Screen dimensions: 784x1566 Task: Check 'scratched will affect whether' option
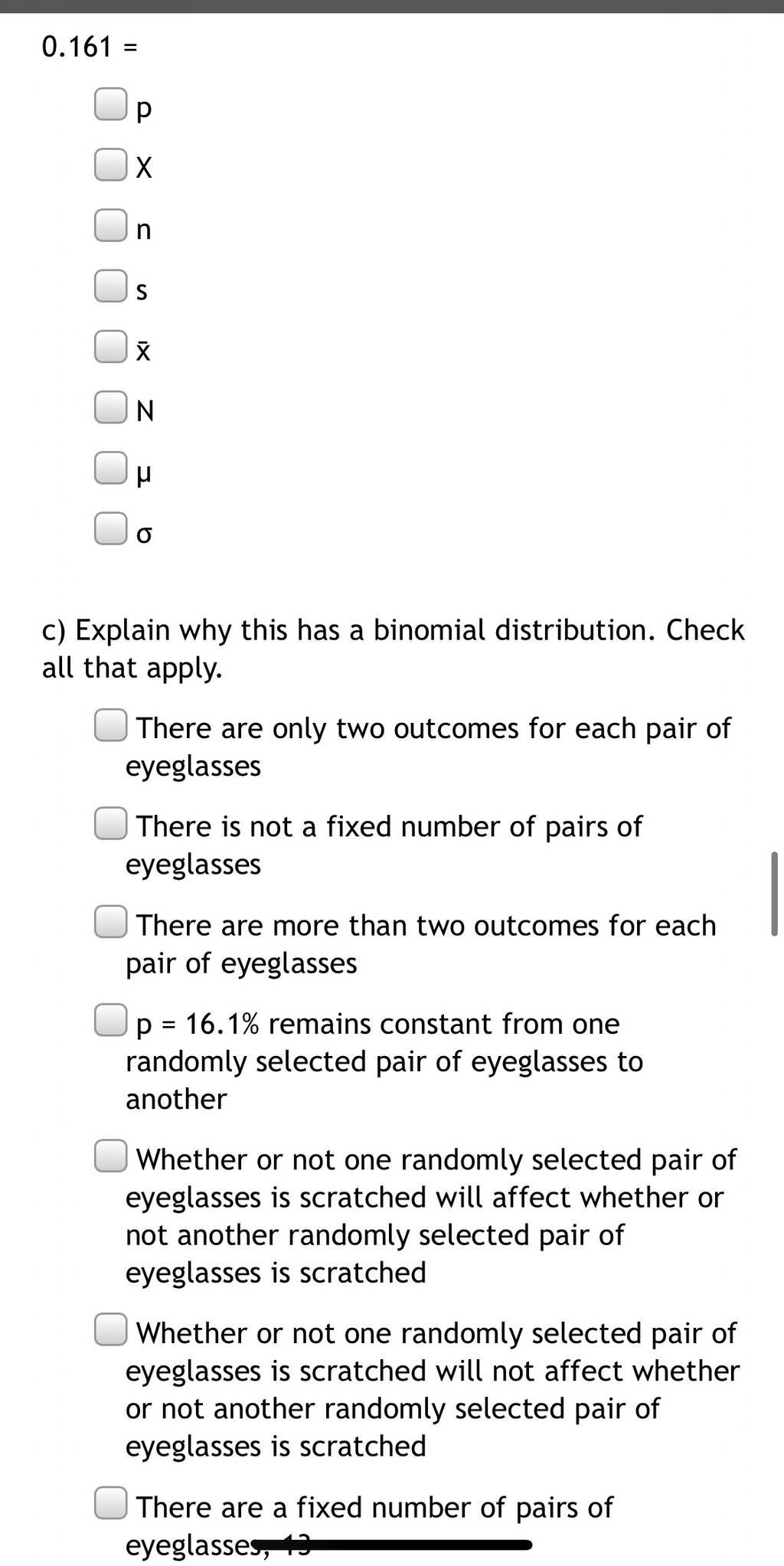tap(110, 1156)
